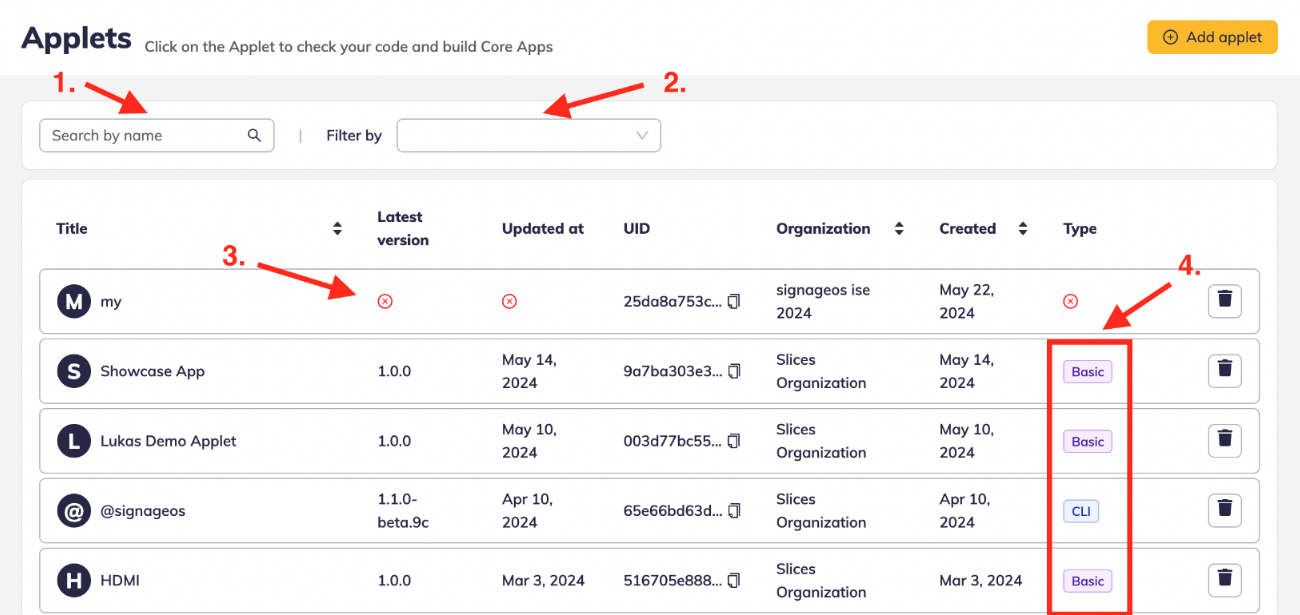Viewport: 1300px width, 615px height.
Task: Click the search magnifier icon
Action: click(255, 136)
